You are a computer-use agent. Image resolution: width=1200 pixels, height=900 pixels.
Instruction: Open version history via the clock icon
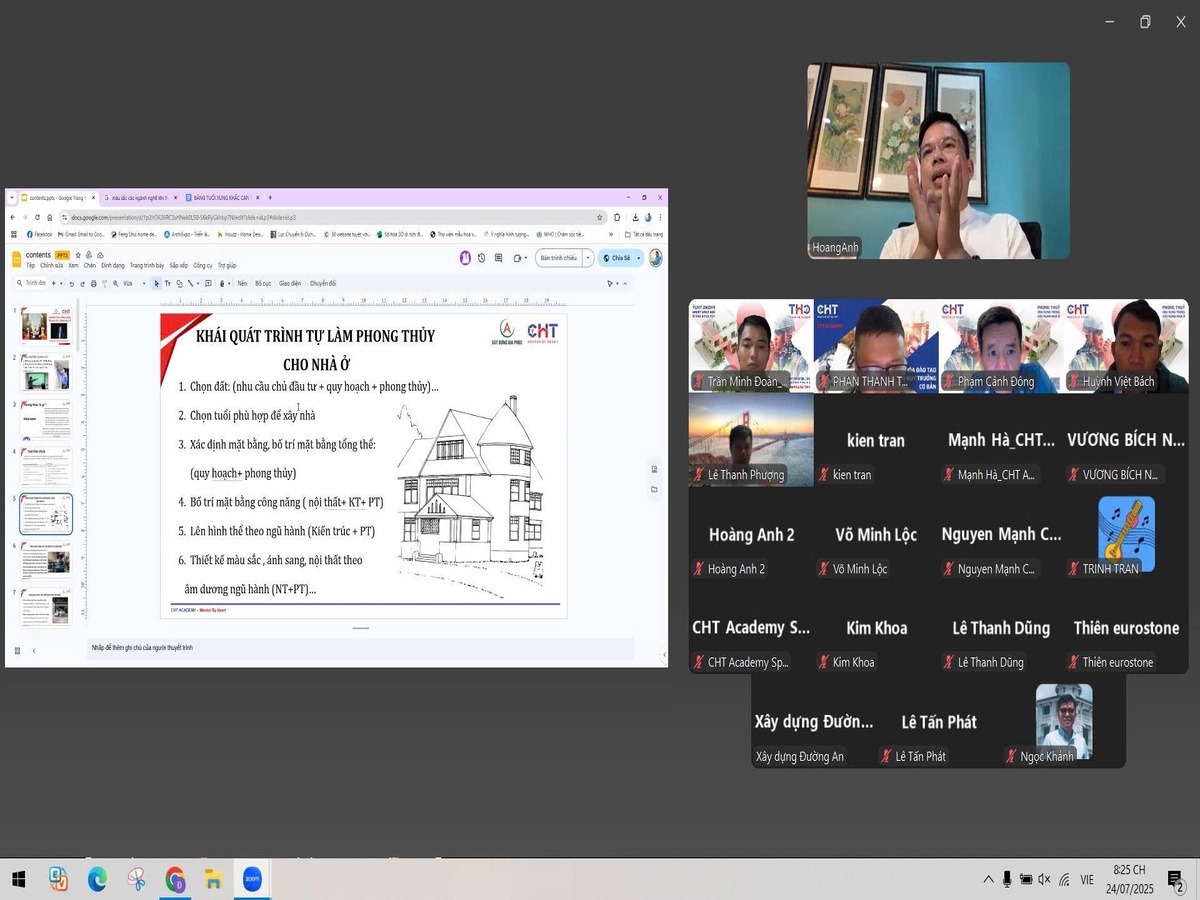point(482,257)
